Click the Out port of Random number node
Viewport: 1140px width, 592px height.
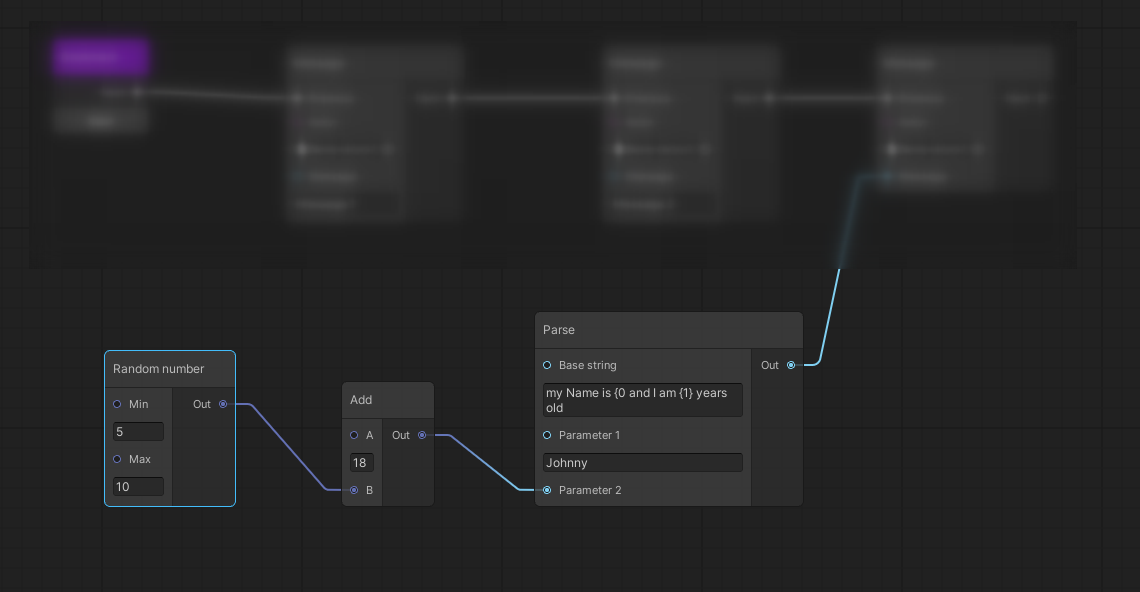[x=223, y=404]
